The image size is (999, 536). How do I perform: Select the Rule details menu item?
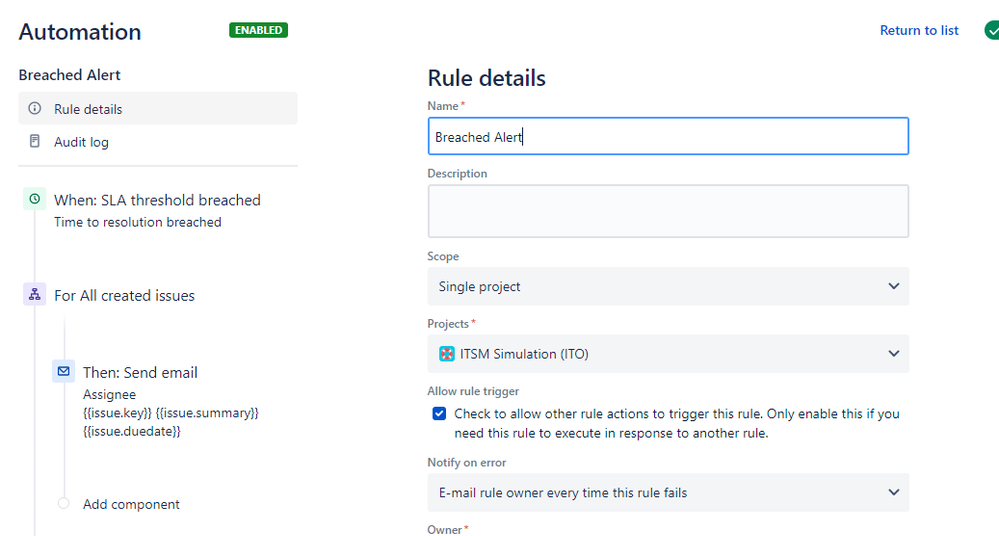click(x=158, y=108)
